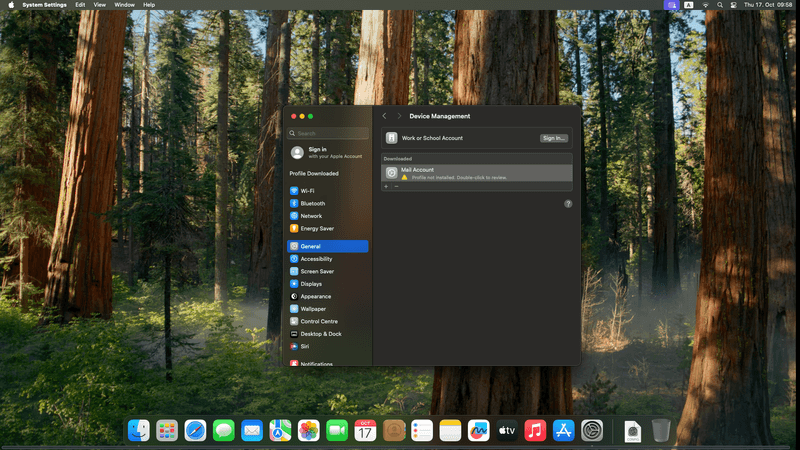
Task: Open Energy Saver settings
Action: coord(316,228)
